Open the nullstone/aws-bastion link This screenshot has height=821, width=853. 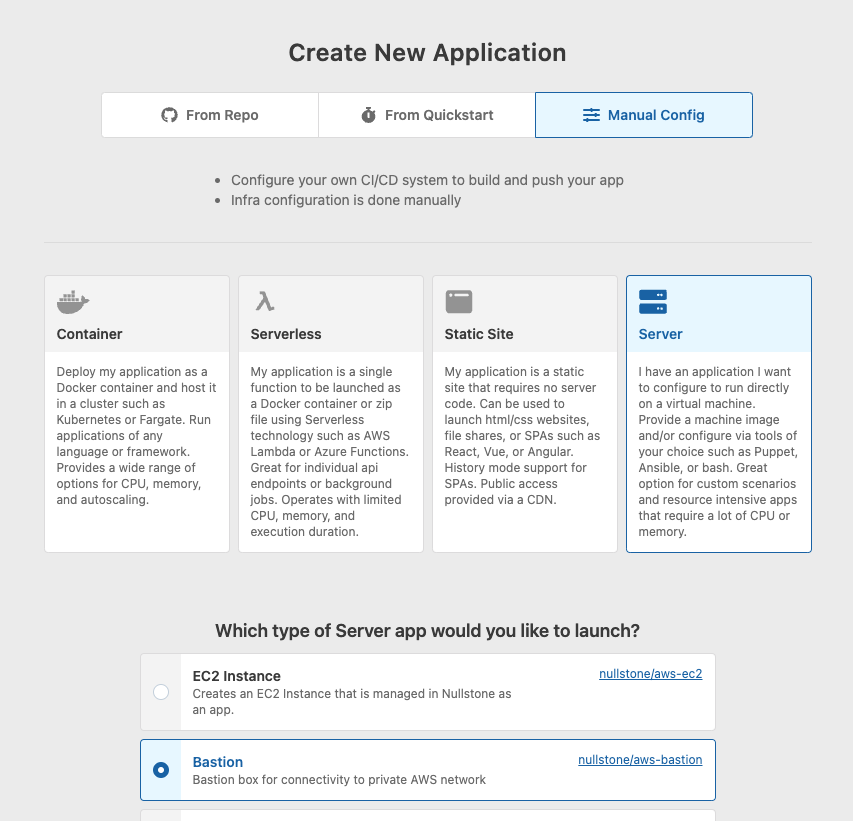tap(640, 760)
